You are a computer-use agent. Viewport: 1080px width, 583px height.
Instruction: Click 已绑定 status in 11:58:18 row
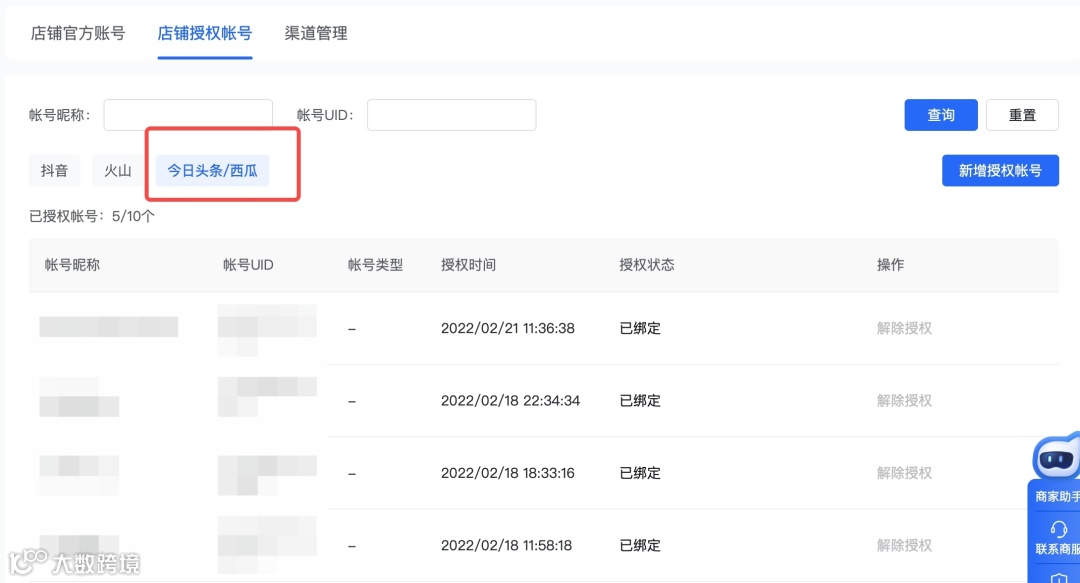[x=640, y=545]
